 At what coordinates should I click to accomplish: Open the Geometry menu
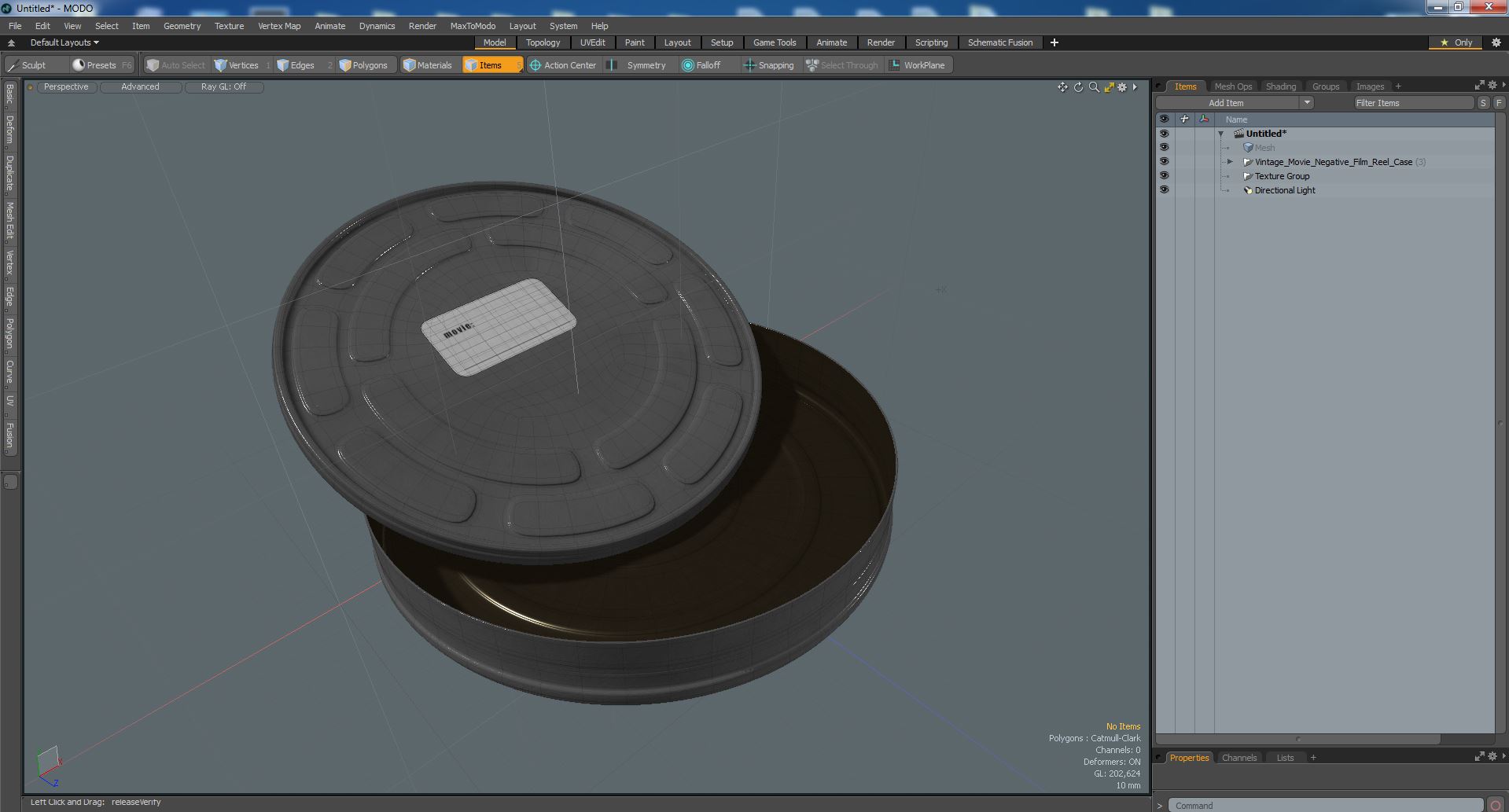click(182, 26)
